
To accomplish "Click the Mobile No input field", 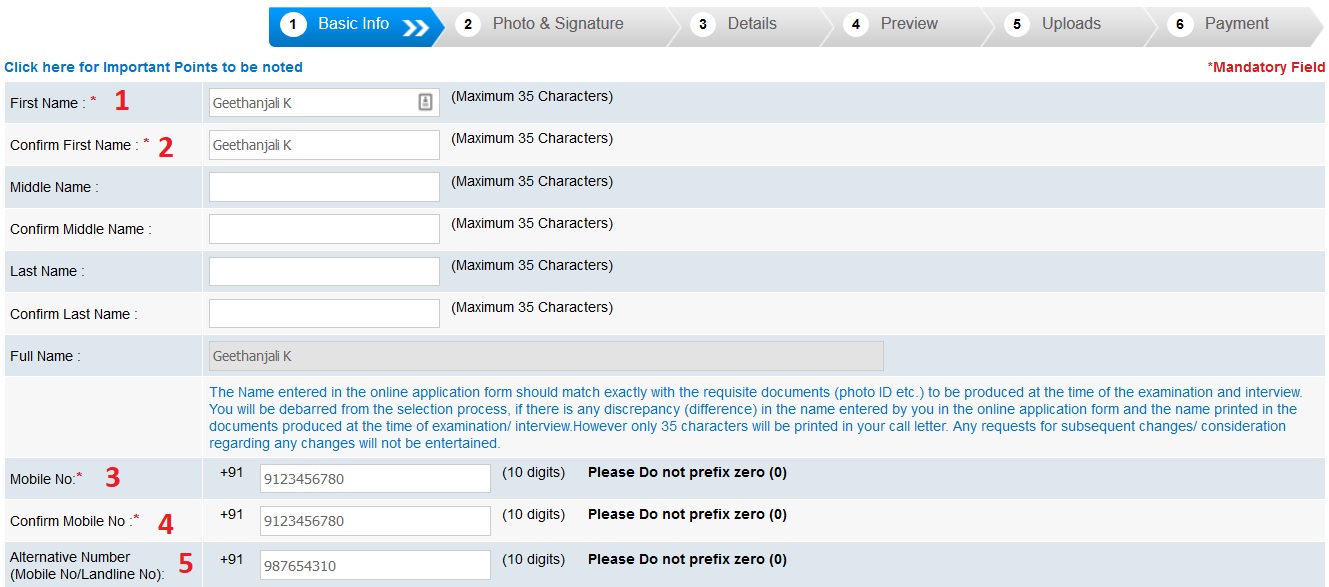I will coord(375,479).
